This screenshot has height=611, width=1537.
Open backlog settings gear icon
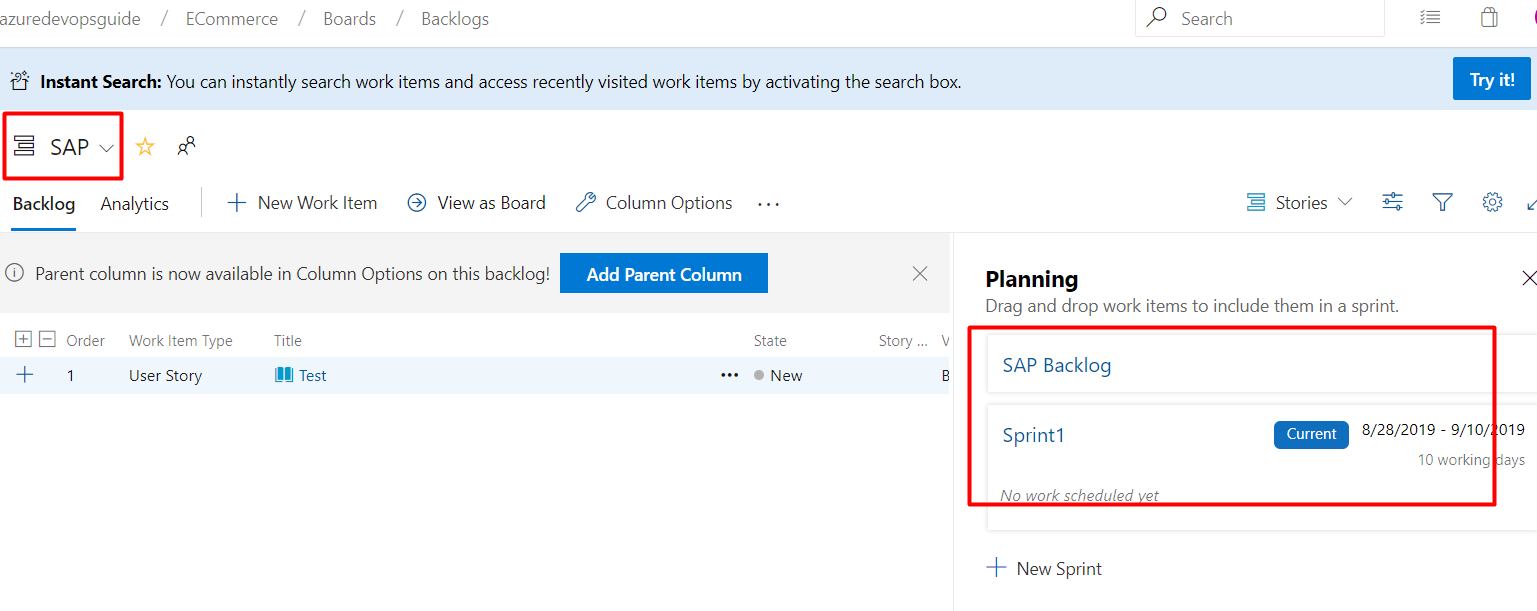(1492, 203)
